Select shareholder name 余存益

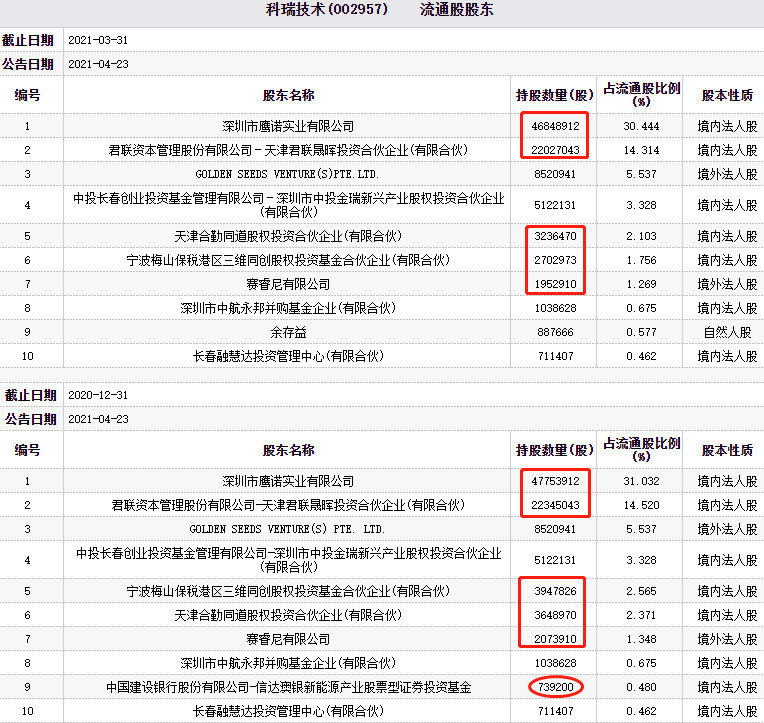coord(288,332)
